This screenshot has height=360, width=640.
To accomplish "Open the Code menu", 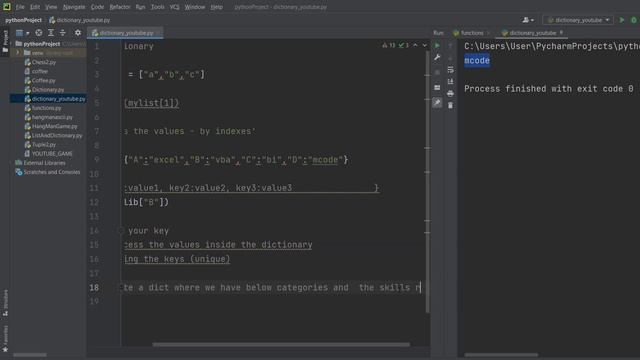I will [97, 7].
